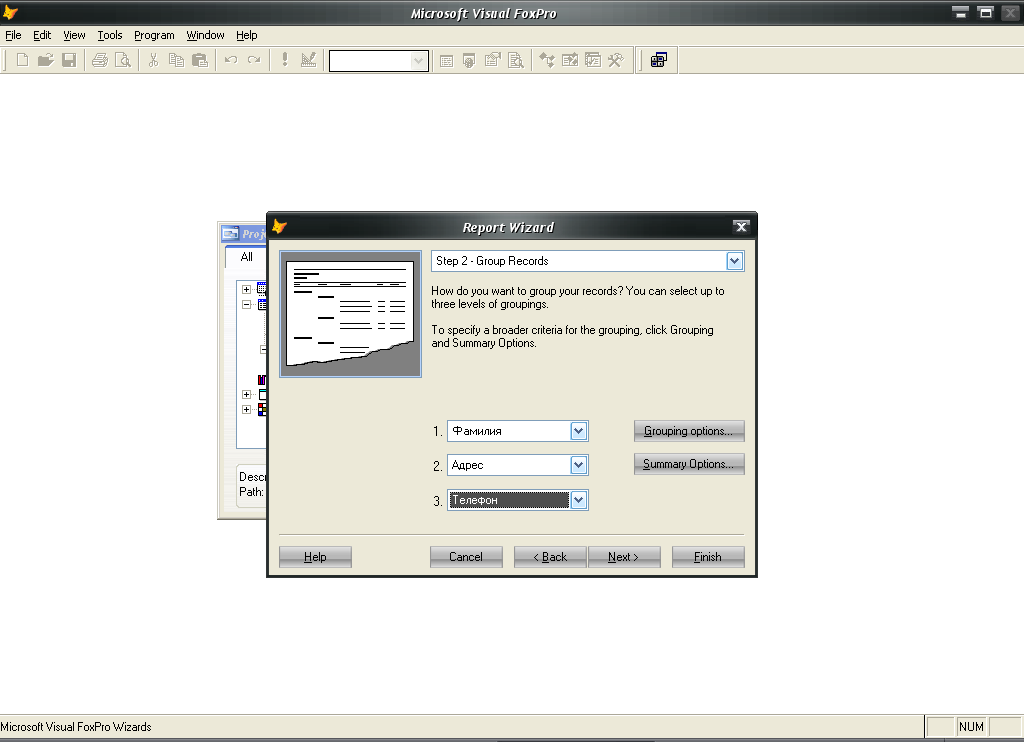Open the View menu

(74, 35)
